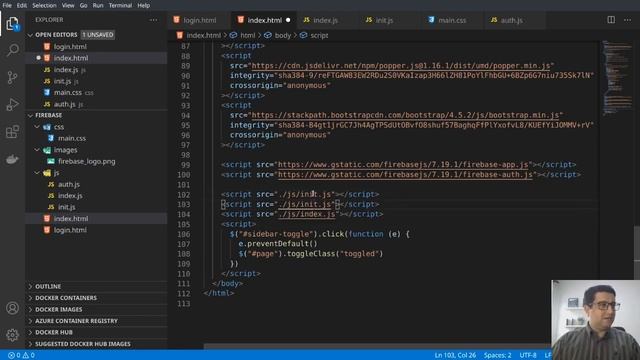Click the horizontal editor scrollbar
Image resolution: width=640 pixels, height=360 pixels.
377,347
